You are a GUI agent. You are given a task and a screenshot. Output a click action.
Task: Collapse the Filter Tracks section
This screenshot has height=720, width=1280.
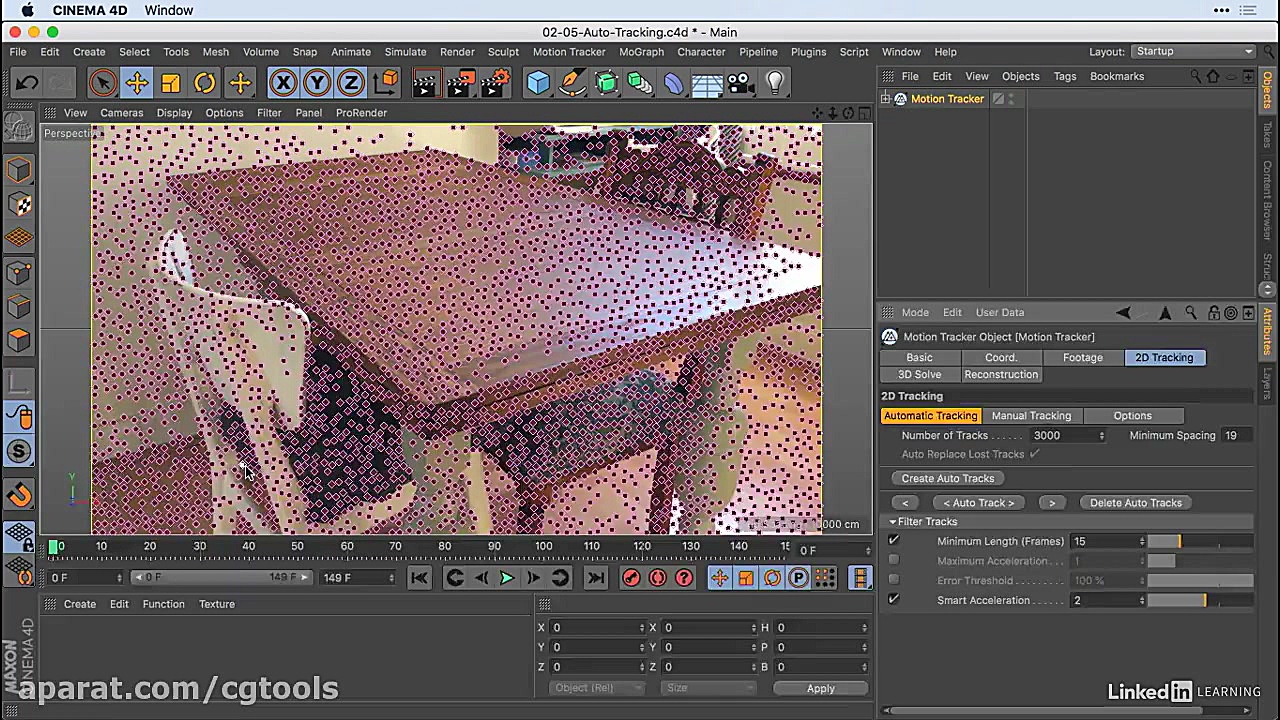[893, 522]
